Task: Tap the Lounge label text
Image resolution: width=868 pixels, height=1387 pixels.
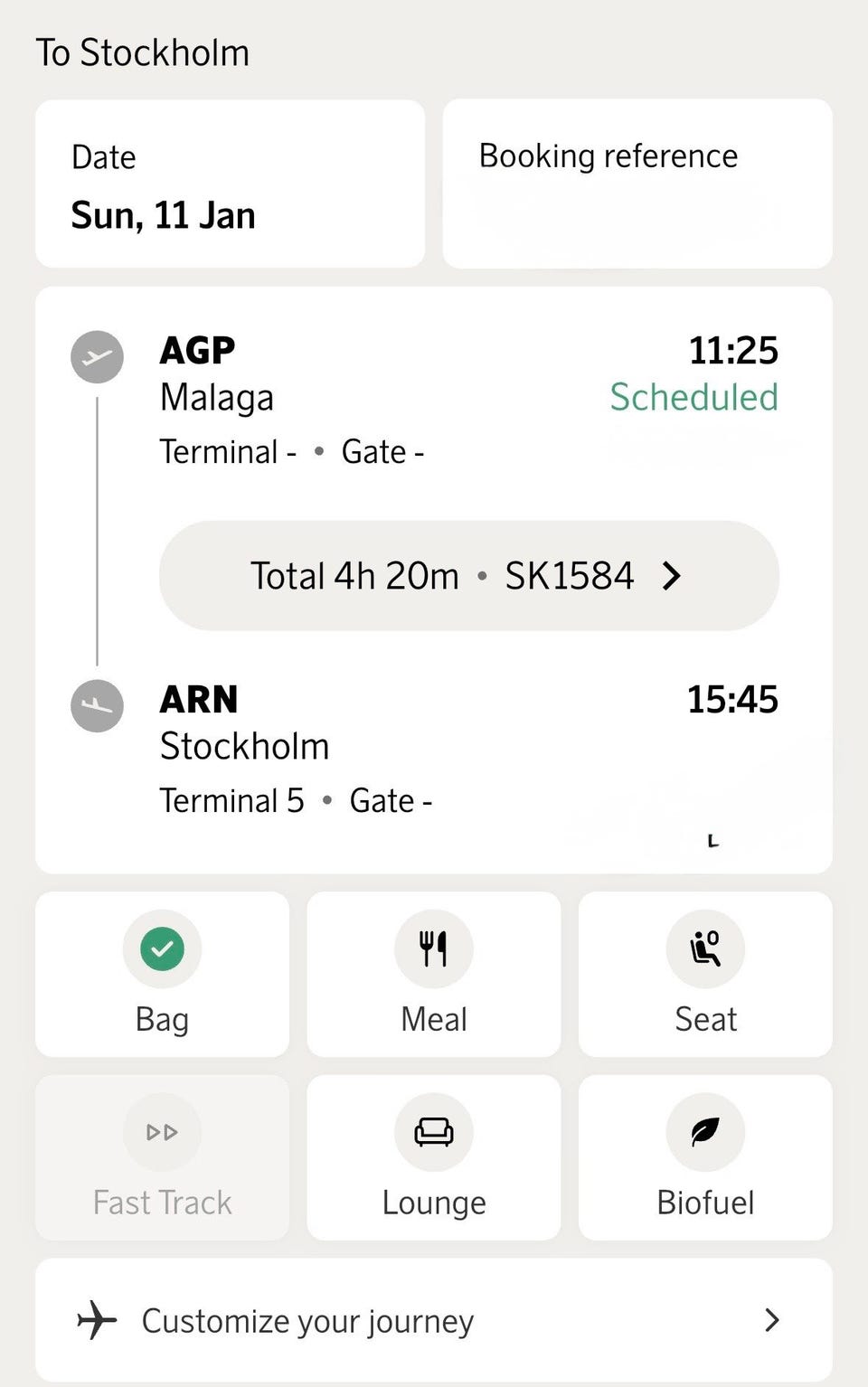Action: (434, 1203)
